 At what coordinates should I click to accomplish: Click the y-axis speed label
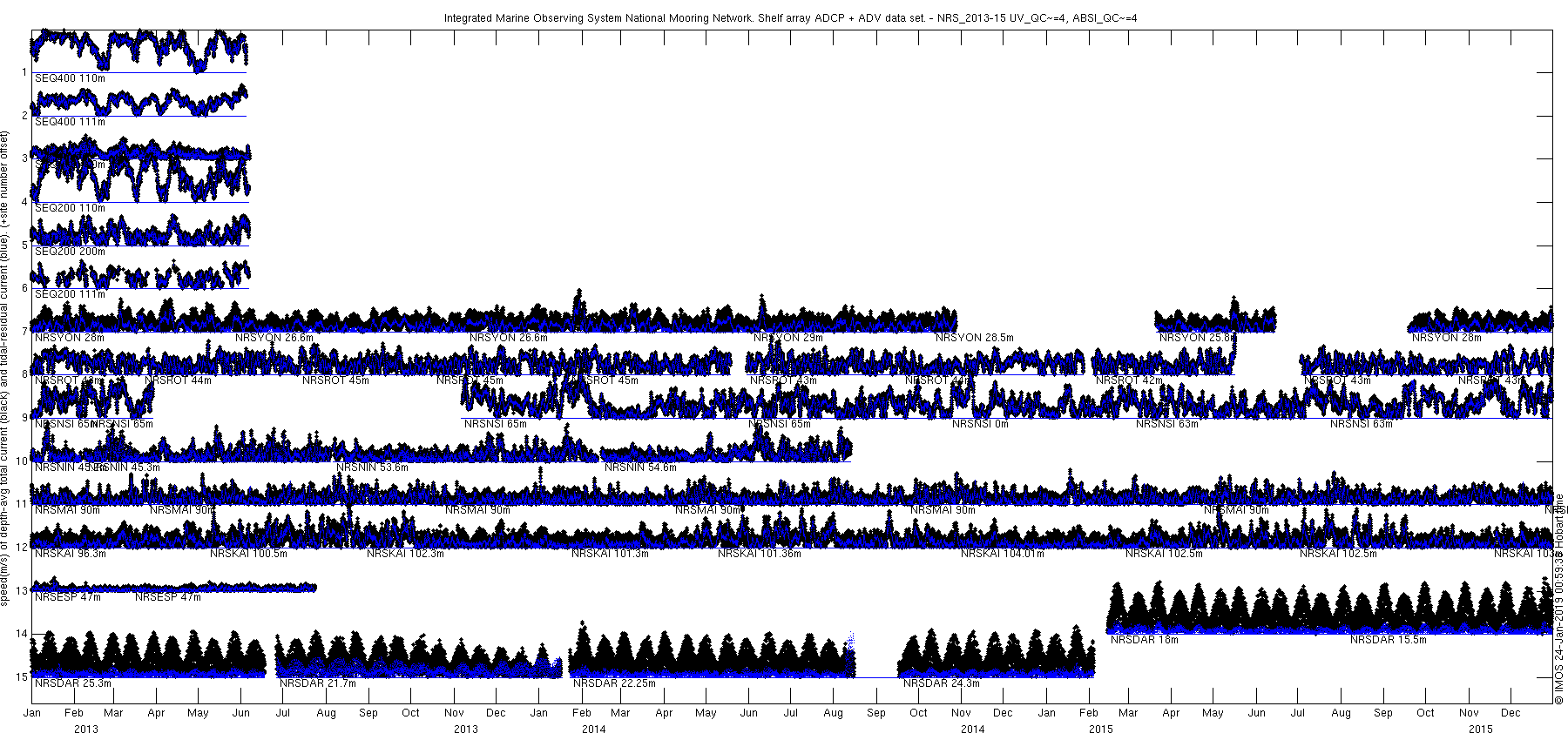click(x=6, y=369)
